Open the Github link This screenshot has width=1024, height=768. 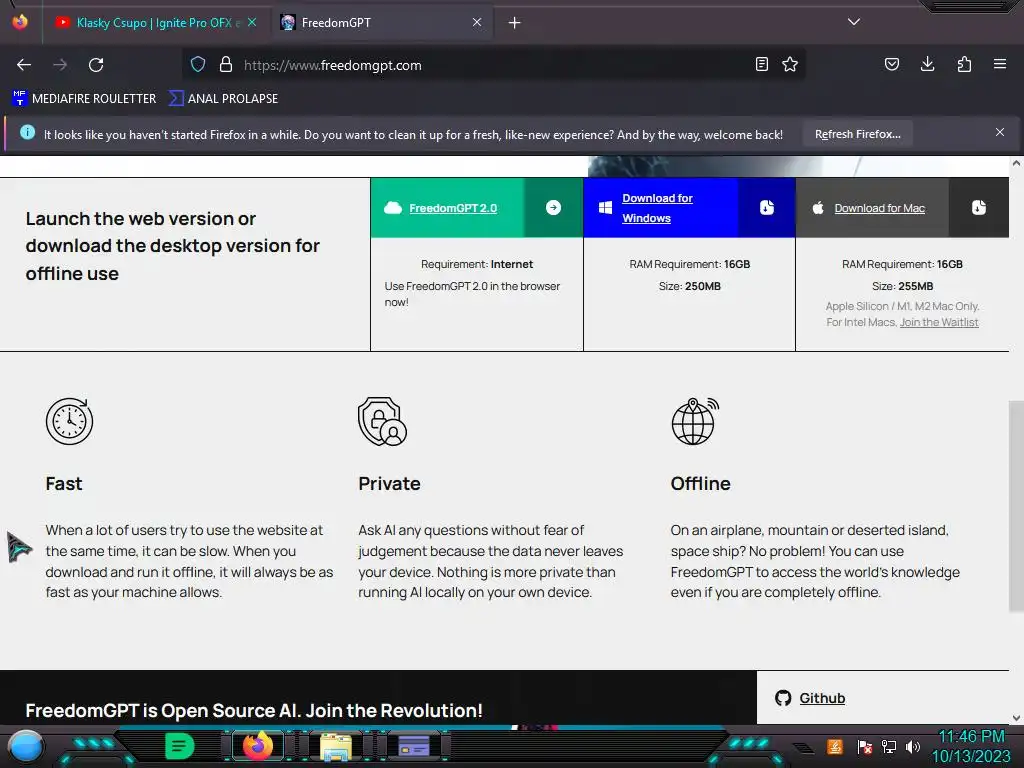822,698
